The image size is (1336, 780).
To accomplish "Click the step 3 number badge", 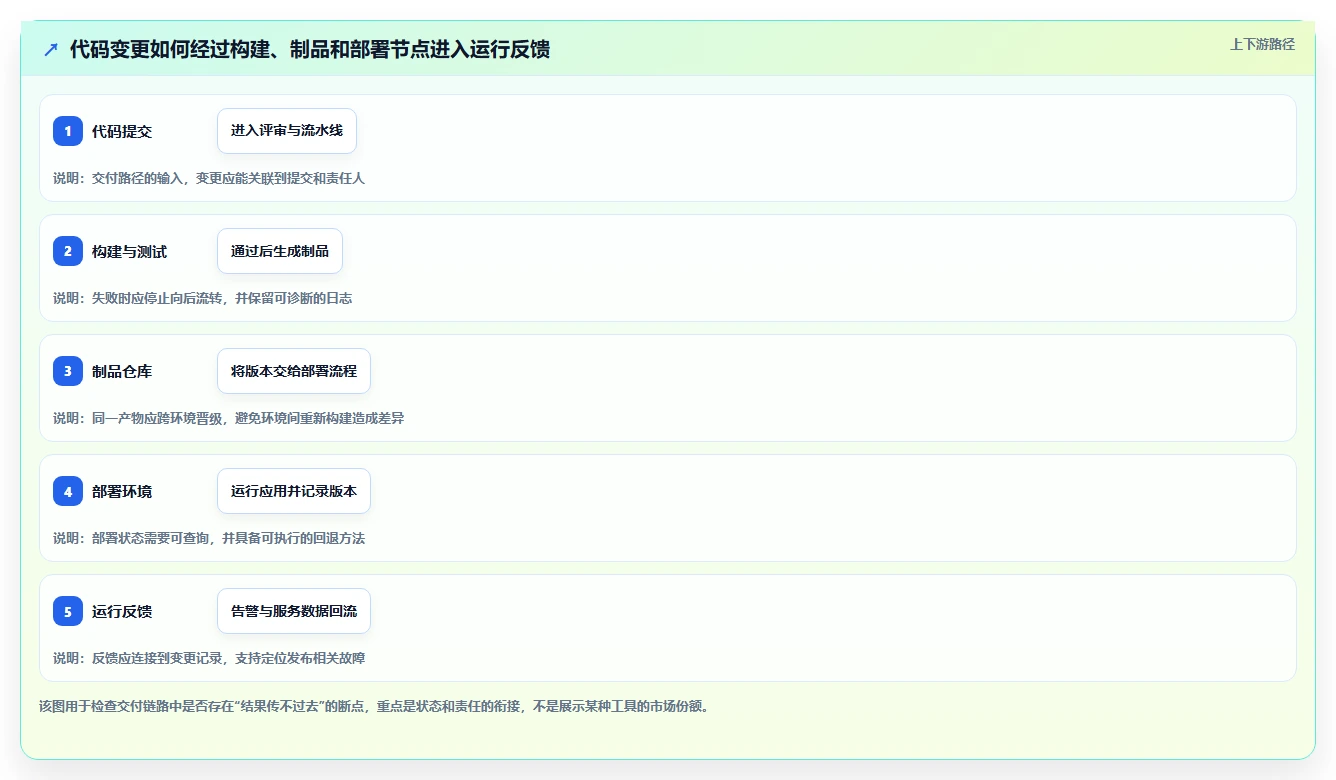I will point(68,371).
